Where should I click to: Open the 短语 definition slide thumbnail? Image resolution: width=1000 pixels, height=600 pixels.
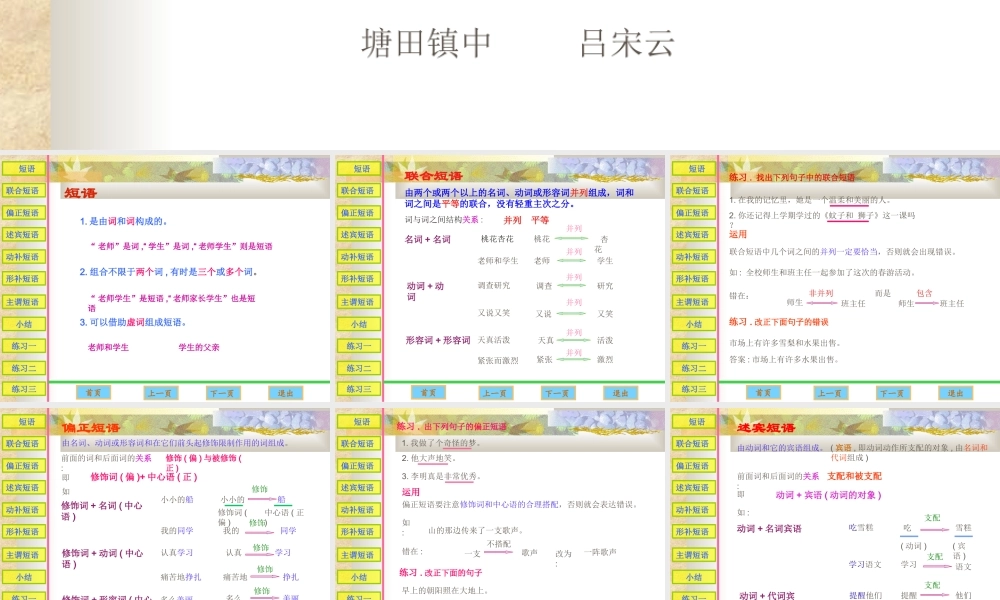click(x=166, y=278)
